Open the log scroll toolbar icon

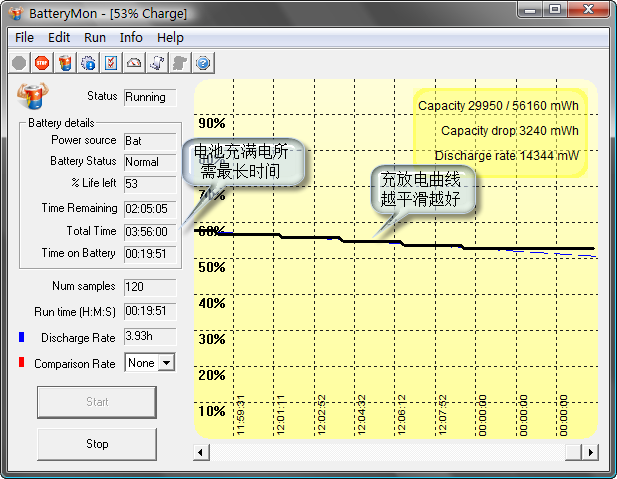[157, 63]
